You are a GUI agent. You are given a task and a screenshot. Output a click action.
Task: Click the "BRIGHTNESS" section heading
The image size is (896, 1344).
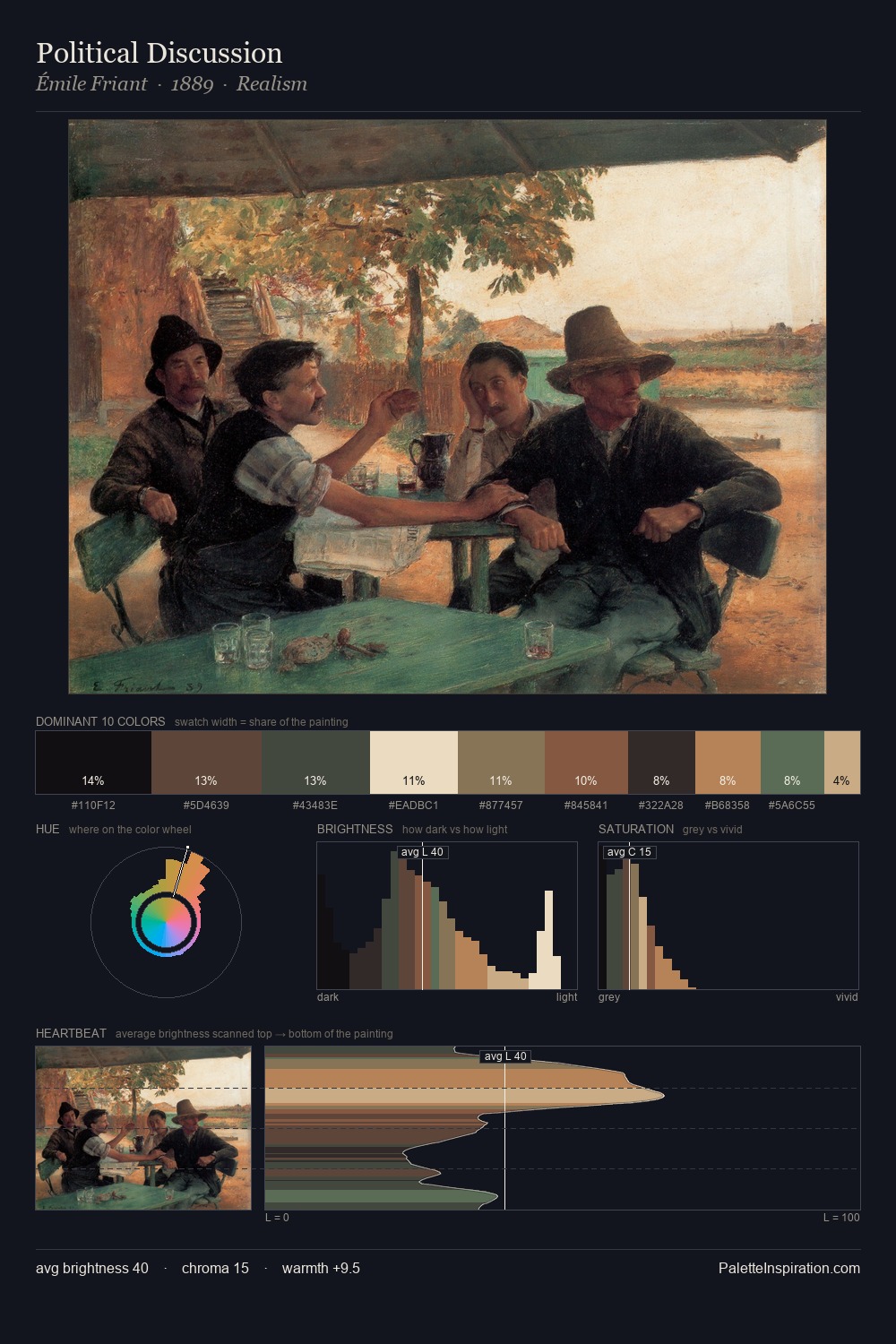tap(355, 829)
